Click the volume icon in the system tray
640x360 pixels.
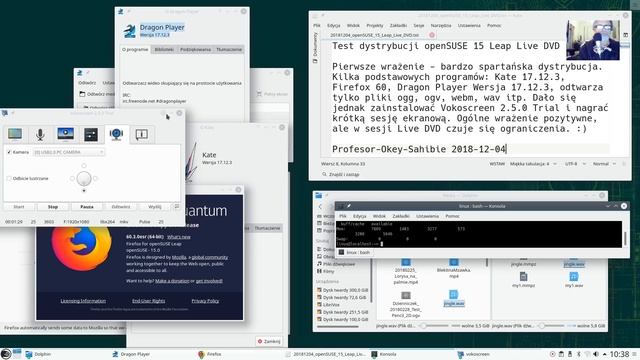596,354
